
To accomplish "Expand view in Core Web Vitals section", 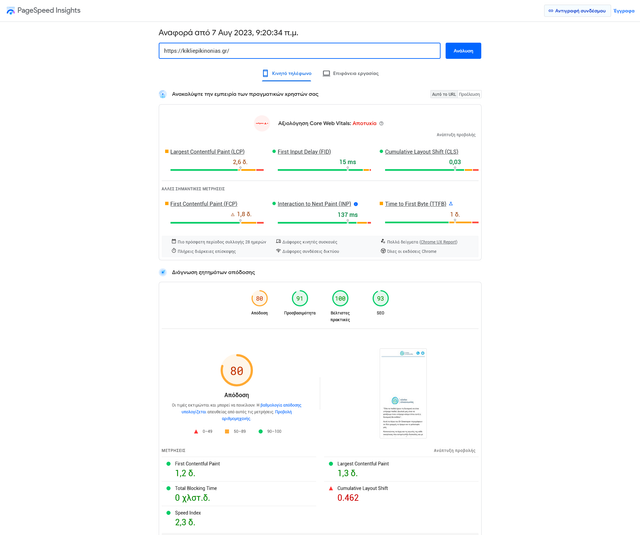I will tap(456, 135).
